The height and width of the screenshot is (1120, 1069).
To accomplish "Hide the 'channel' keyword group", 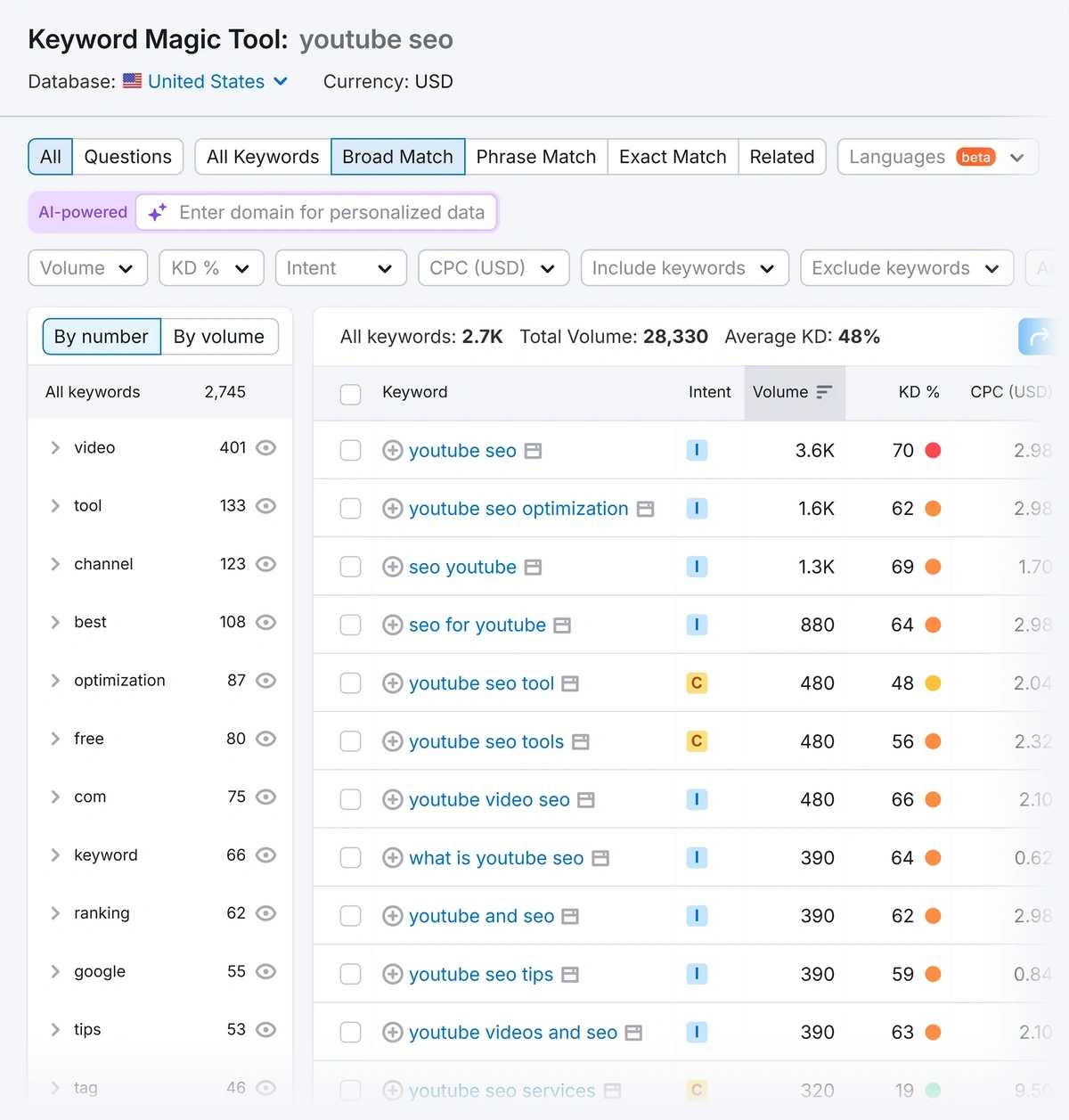I will [265, 564].
